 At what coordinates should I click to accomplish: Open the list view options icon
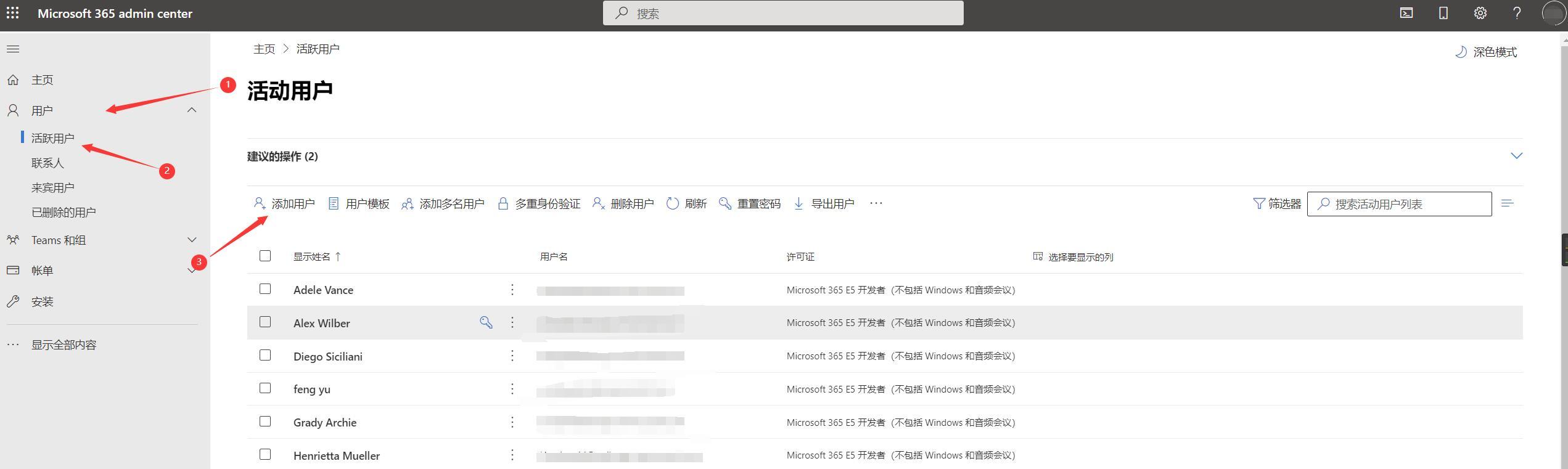pyautogui.click(x=1508, y=203)
